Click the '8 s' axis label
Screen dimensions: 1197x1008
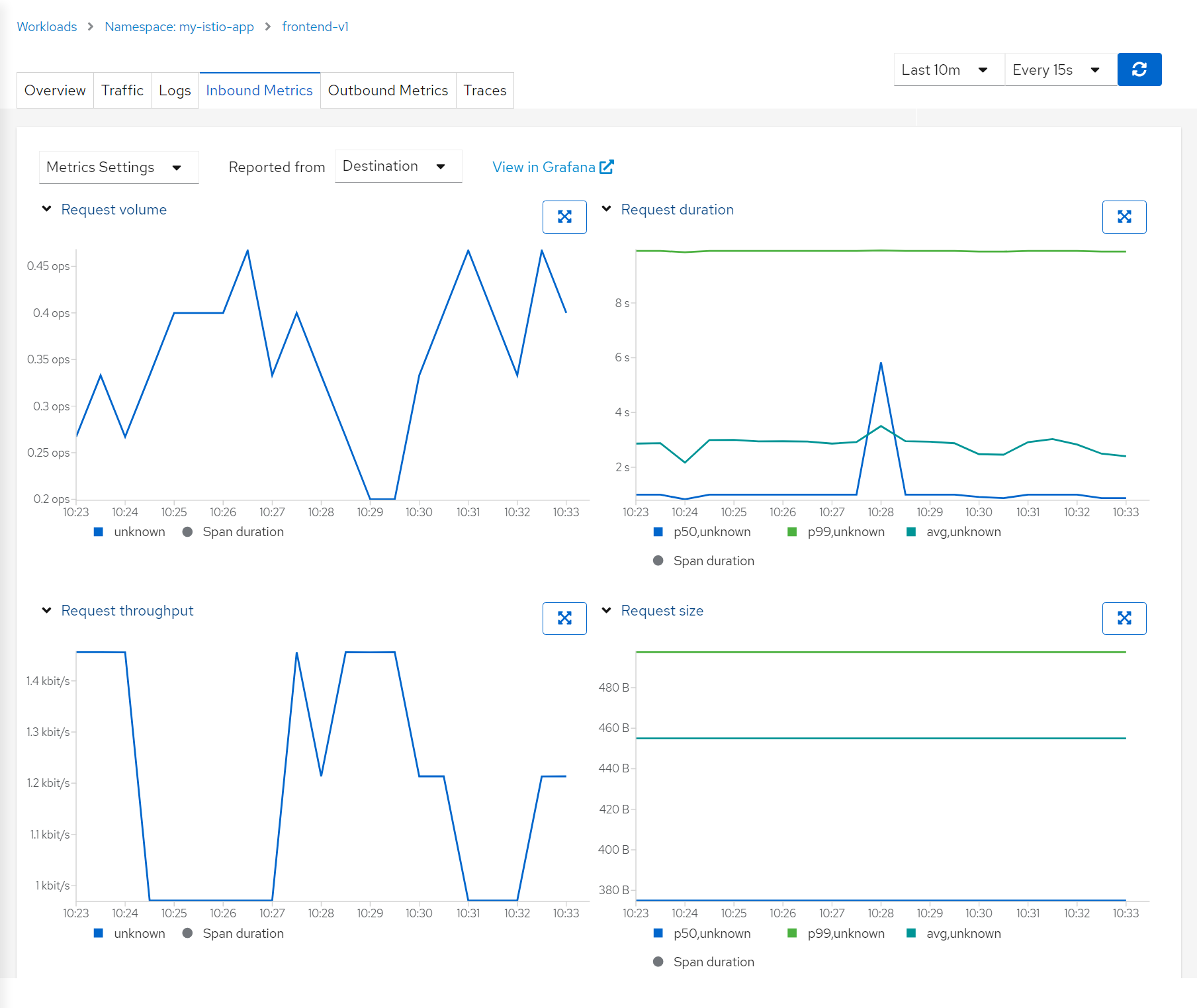click(622, 303)
